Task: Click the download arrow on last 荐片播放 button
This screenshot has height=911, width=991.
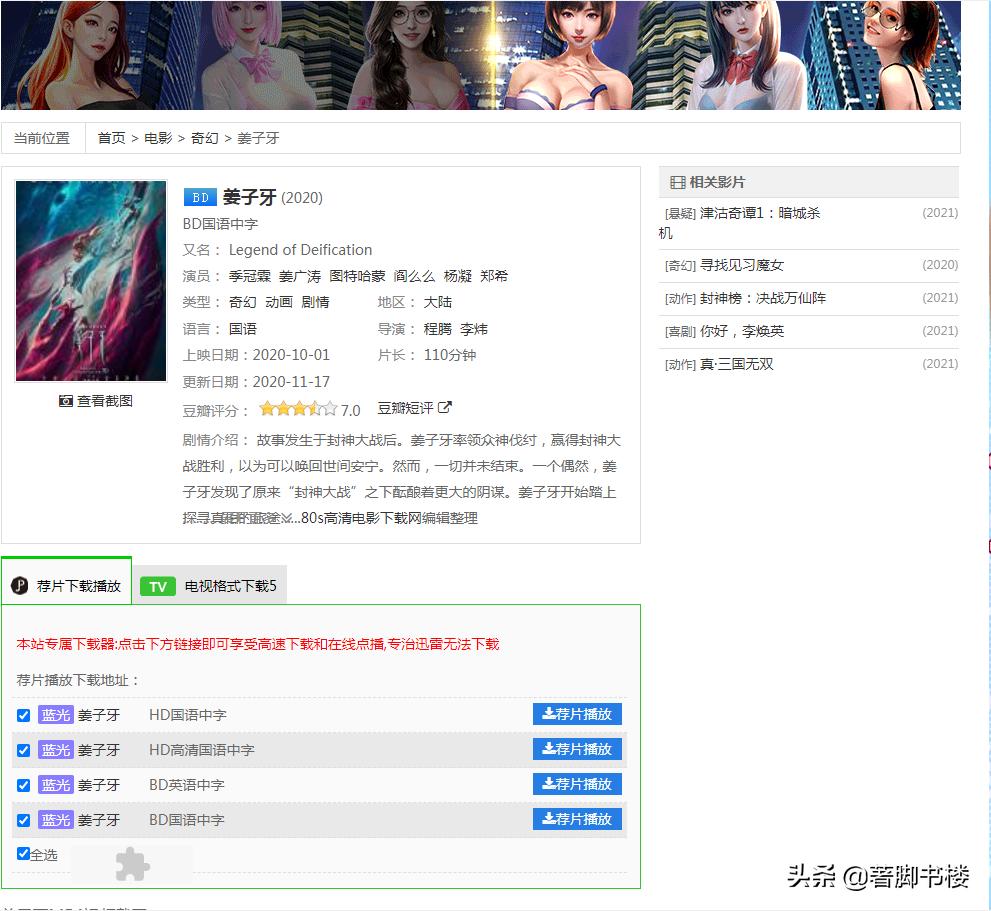Action: click(x=551, y=819)
